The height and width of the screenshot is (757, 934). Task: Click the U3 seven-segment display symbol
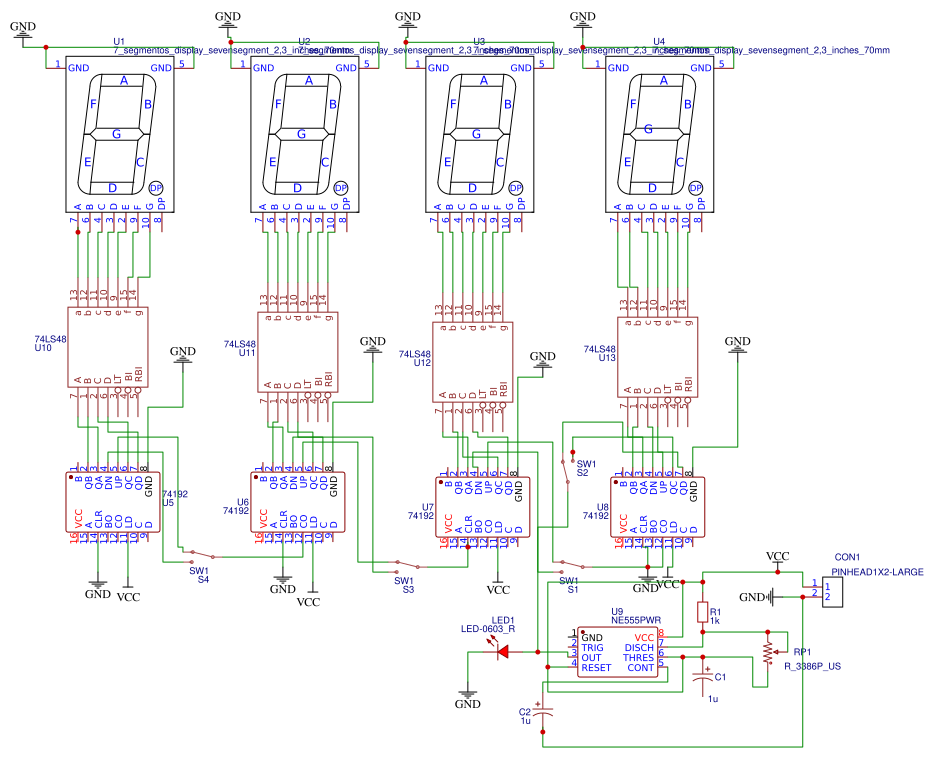pos(480,135)
